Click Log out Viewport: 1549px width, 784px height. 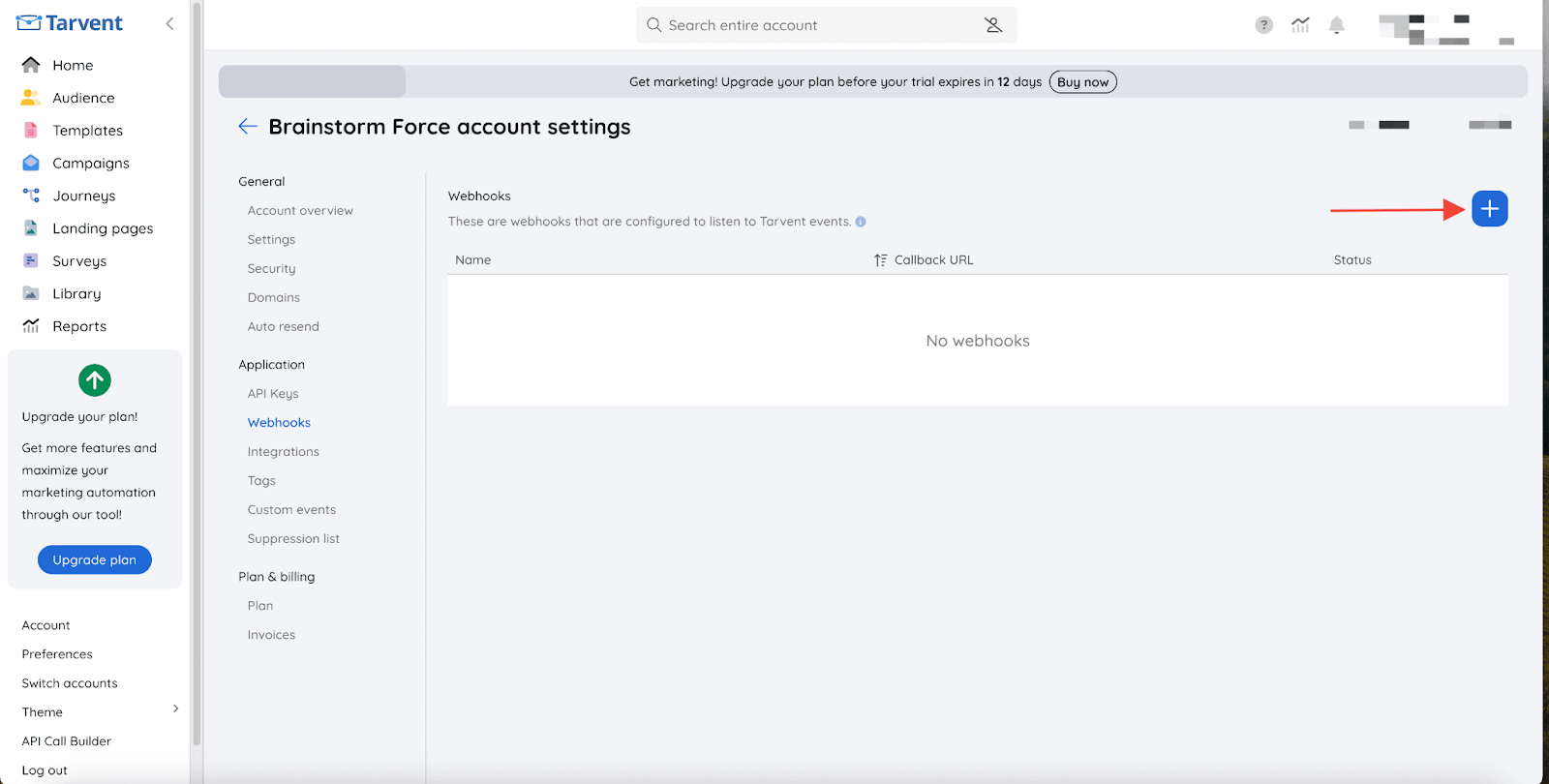(x=45, y=770)
